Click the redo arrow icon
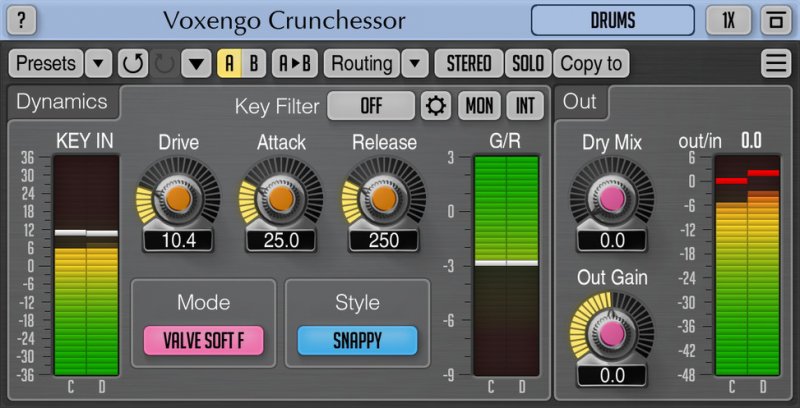The width and height of the screenshot is (800, 408). click(x=164, y=64)
